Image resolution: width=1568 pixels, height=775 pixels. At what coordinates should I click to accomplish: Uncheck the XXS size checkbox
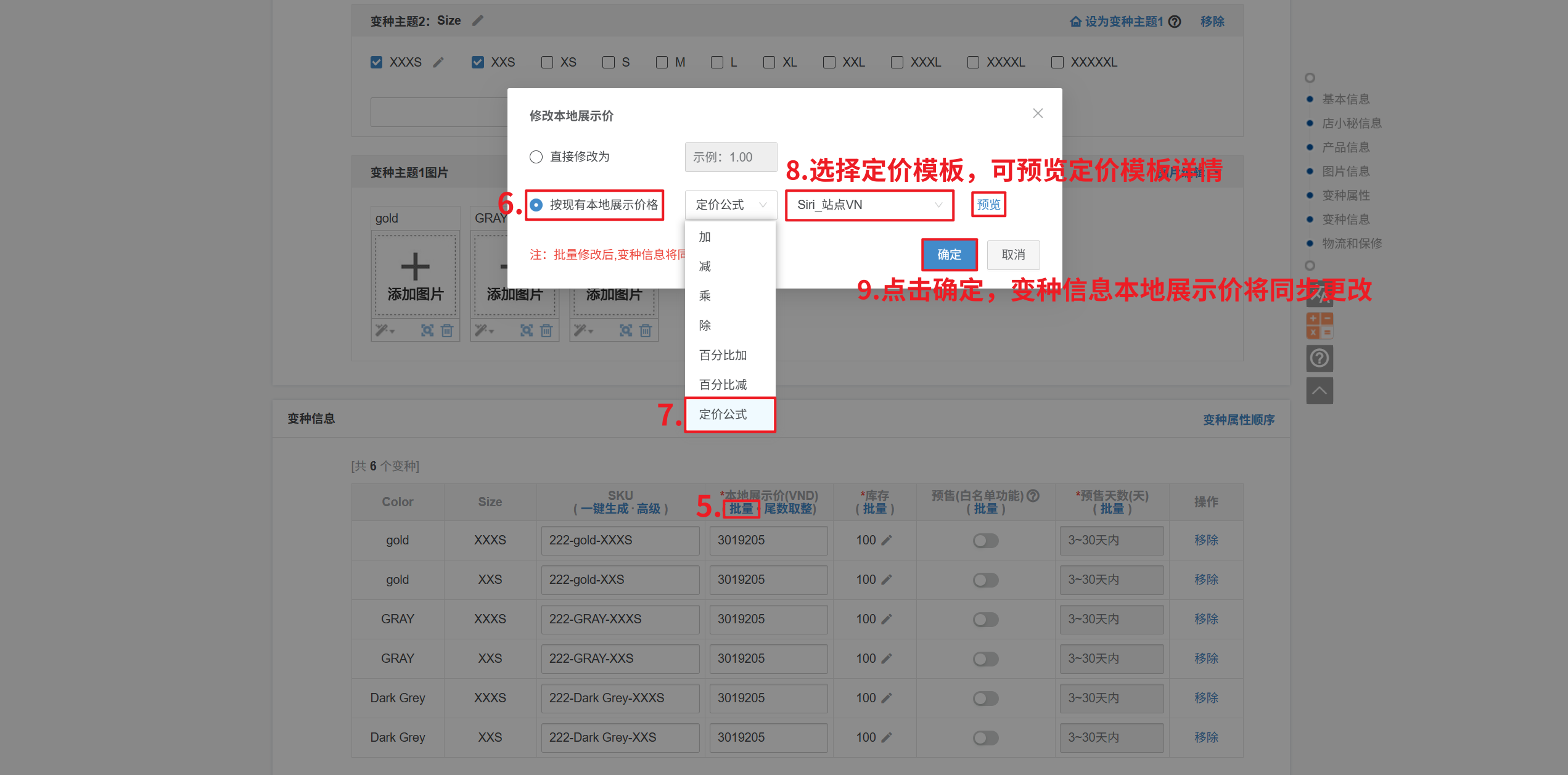point(478,62)
